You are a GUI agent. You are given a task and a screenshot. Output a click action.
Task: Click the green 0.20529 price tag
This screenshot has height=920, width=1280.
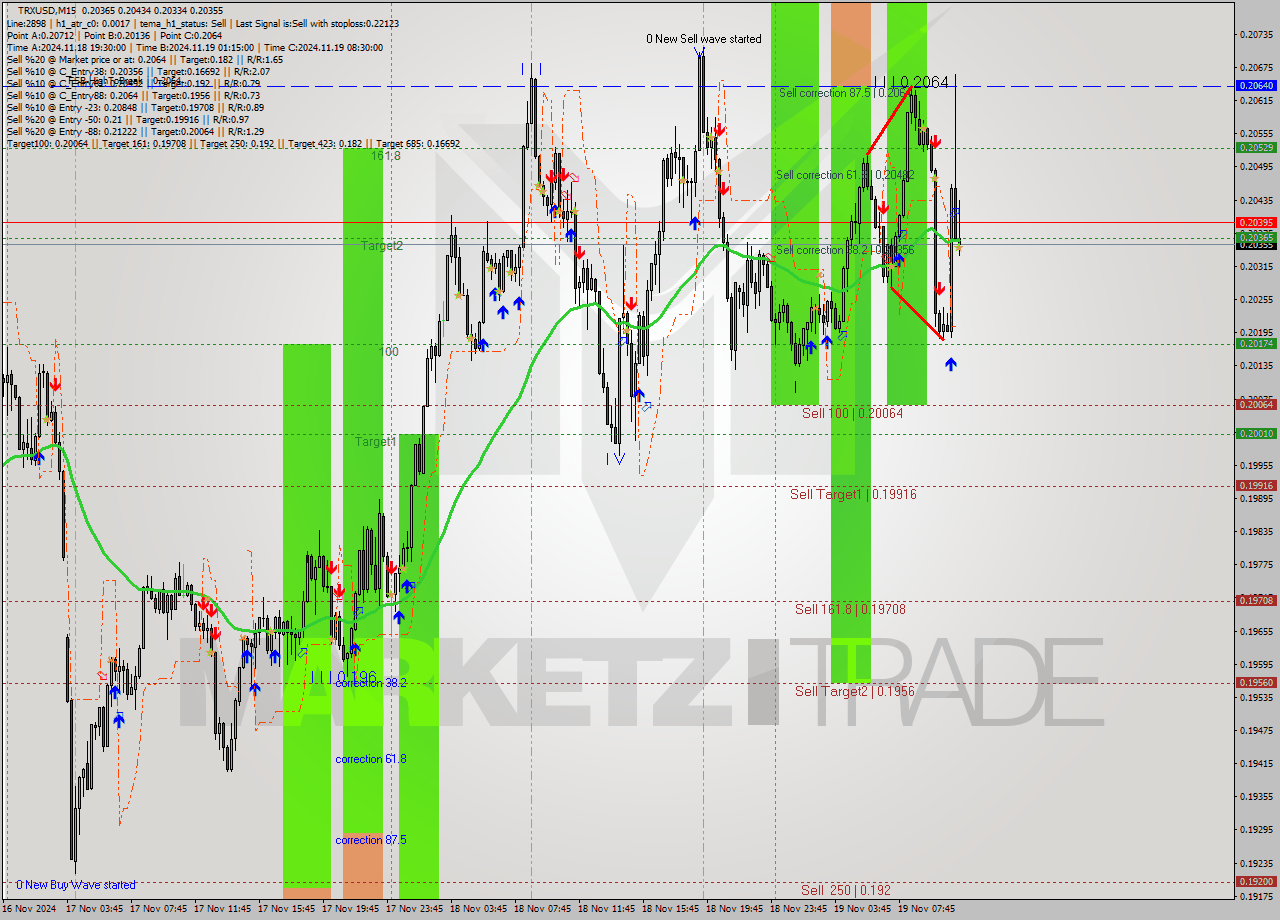(1256, 147)
